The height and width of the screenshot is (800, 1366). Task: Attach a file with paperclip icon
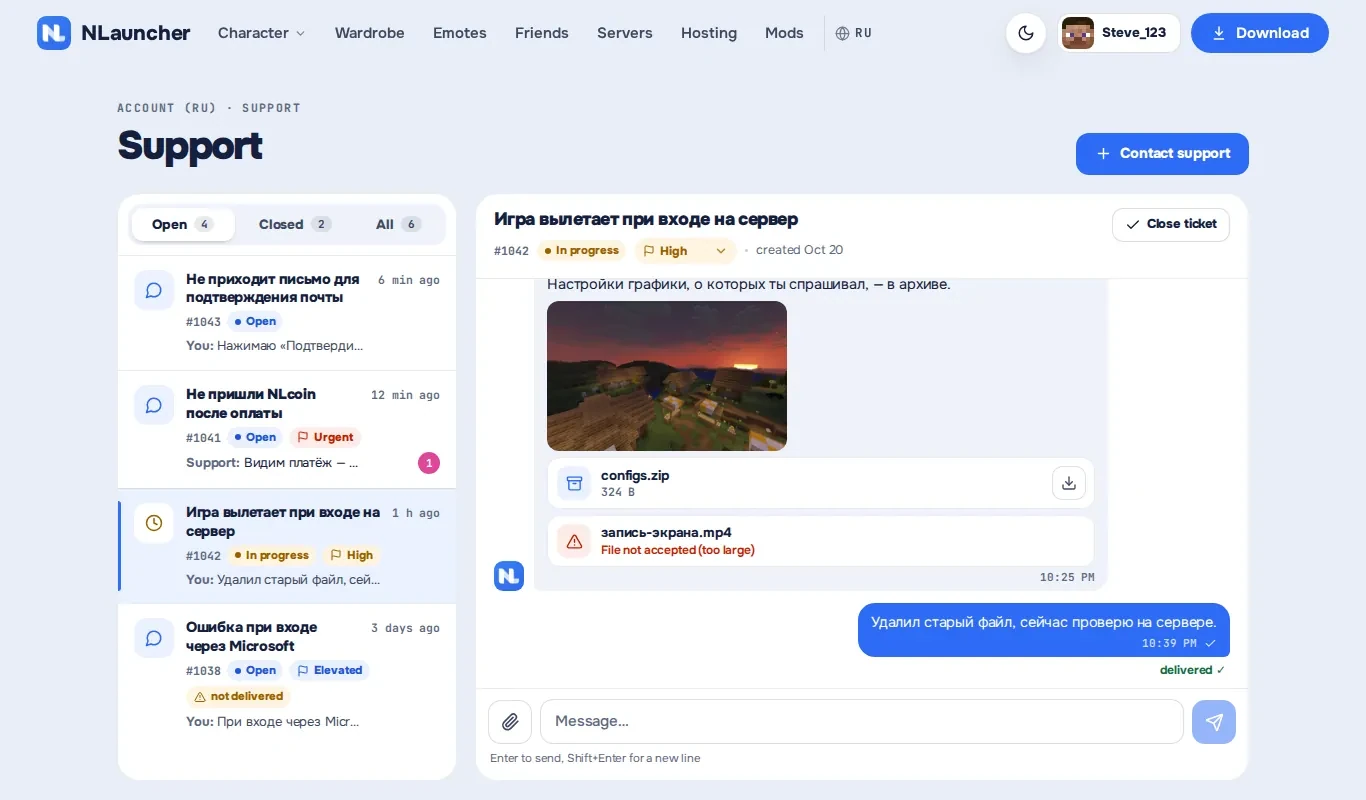[x=510, y=721]
